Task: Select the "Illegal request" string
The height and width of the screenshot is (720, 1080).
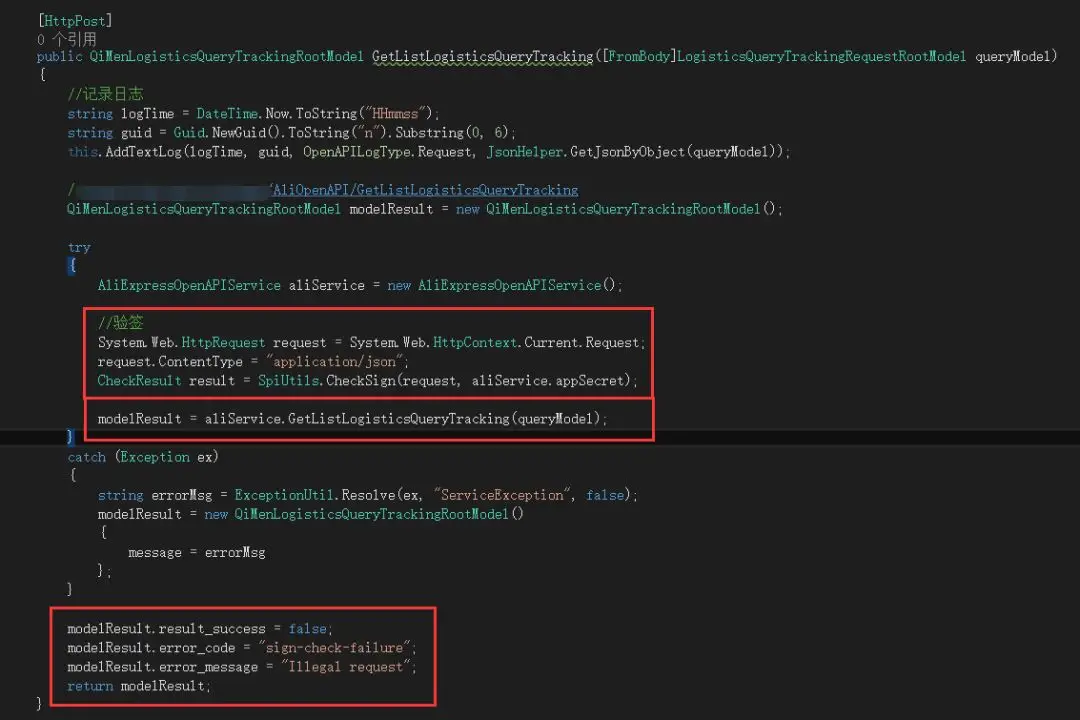Action: click(x=346, y=667)
